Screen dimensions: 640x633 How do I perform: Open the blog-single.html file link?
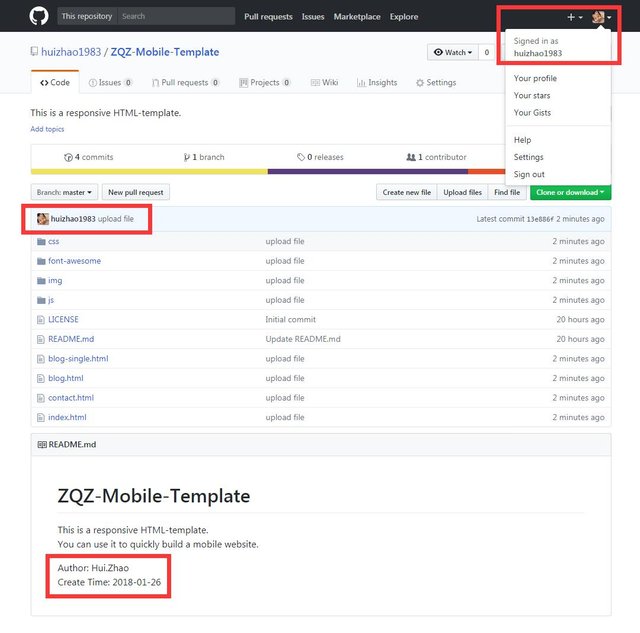pos(78,359)
